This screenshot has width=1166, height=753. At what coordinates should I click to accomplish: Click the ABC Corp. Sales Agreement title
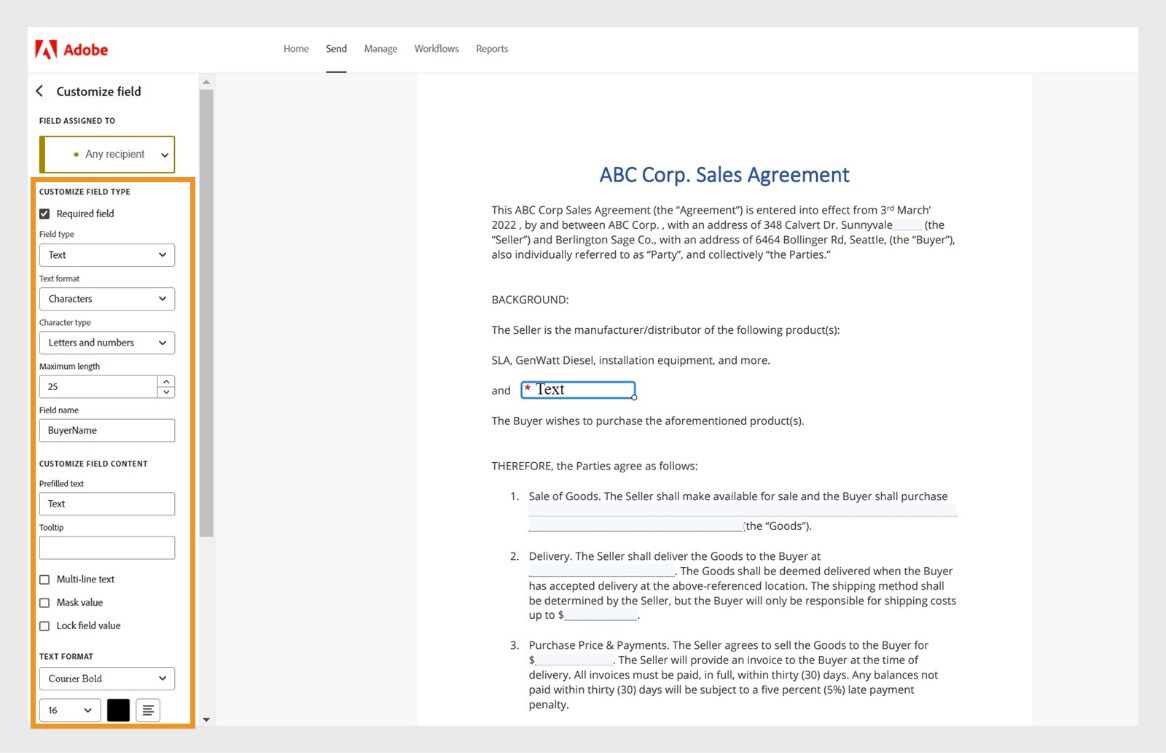pos(724,175)
